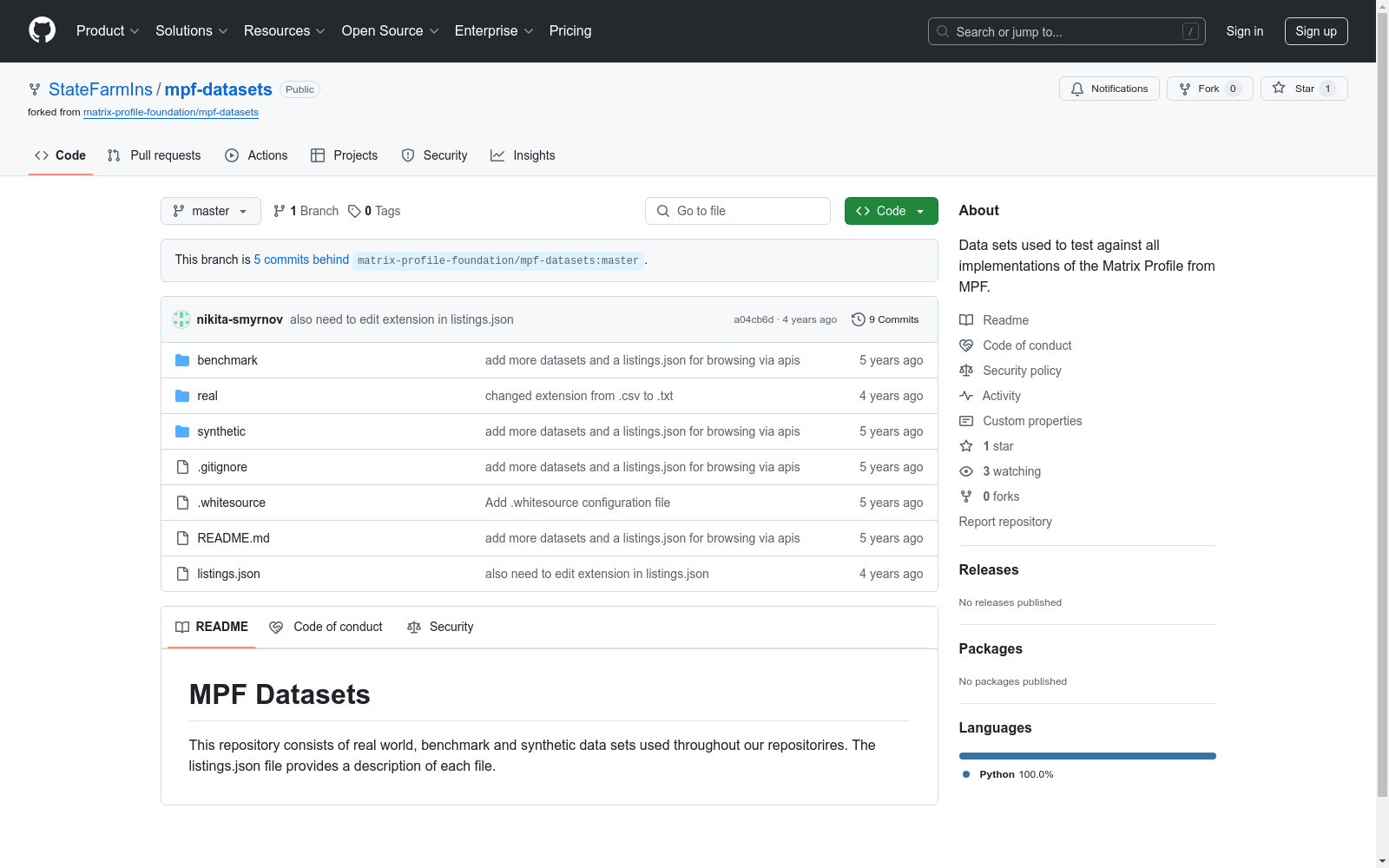This screenshot has height=868, width=1389.
Task: Expand the Product menu
Action: tap(108, 31)
